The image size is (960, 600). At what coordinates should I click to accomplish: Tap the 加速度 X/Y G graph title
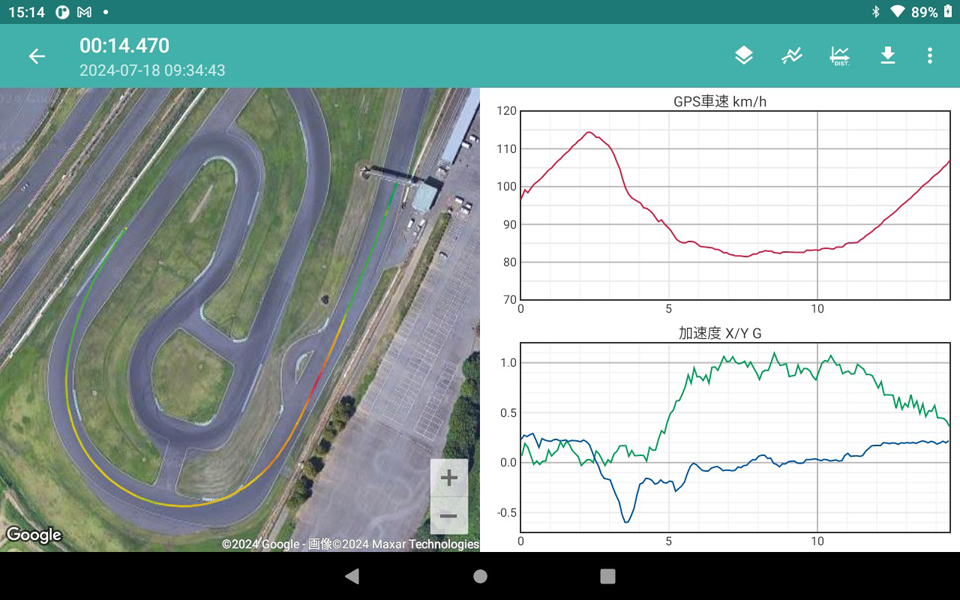(x=720, y=333)
